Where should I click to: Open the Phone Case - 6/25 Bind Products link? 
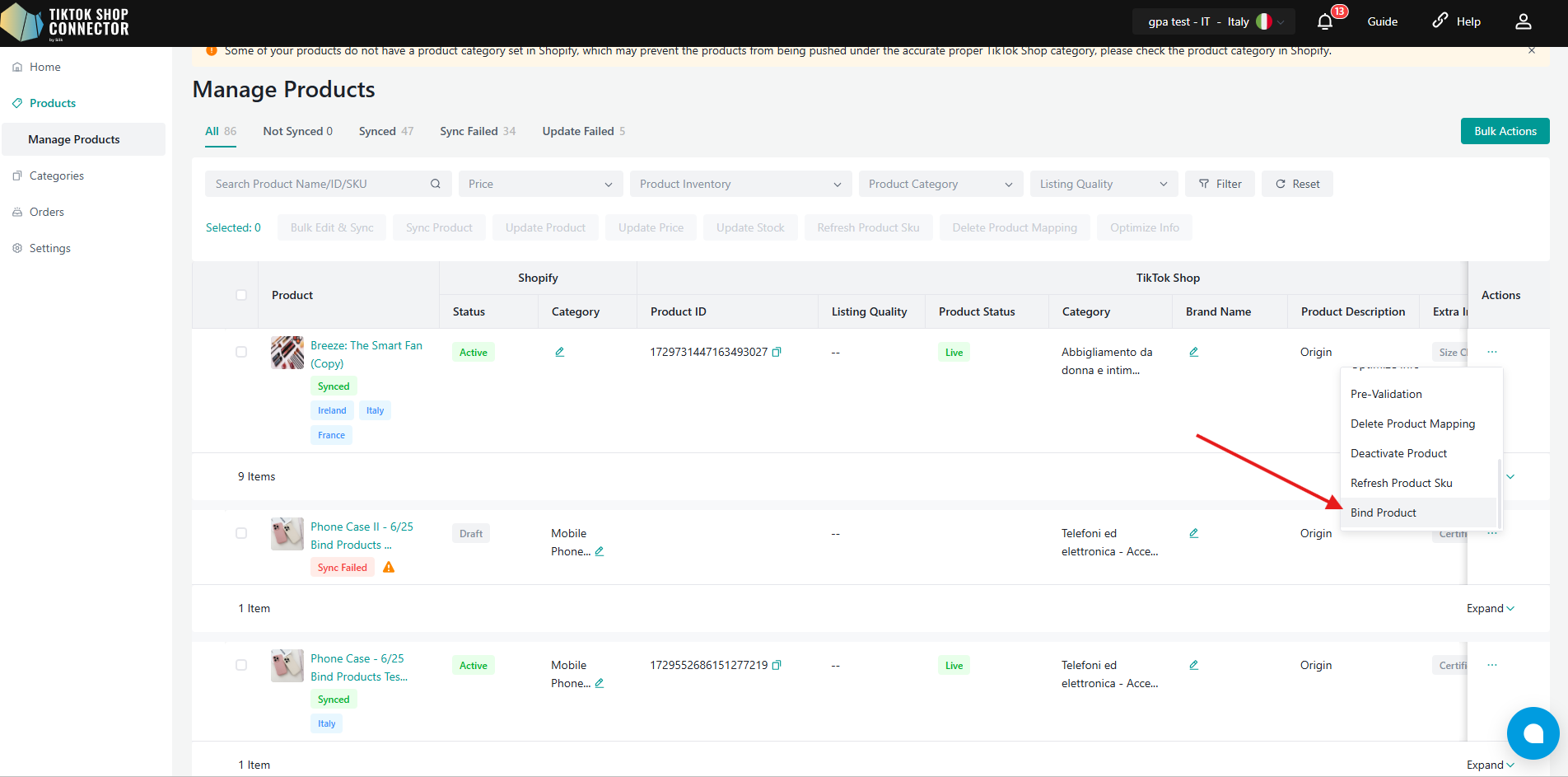[x=359, y=667]
